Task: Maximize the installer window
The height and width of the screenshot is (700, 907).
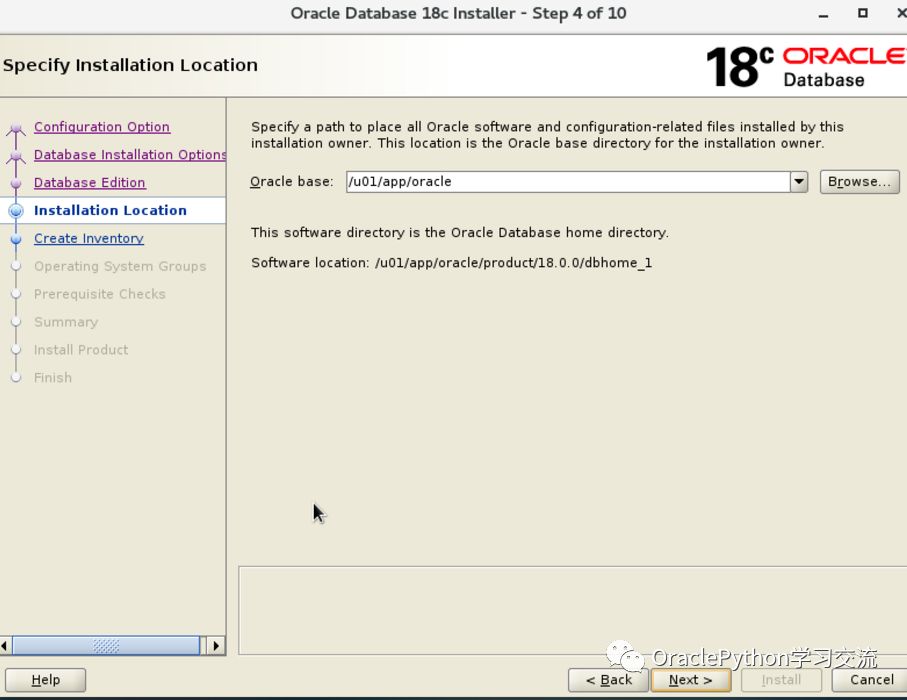Action: (x=862, y=13)
